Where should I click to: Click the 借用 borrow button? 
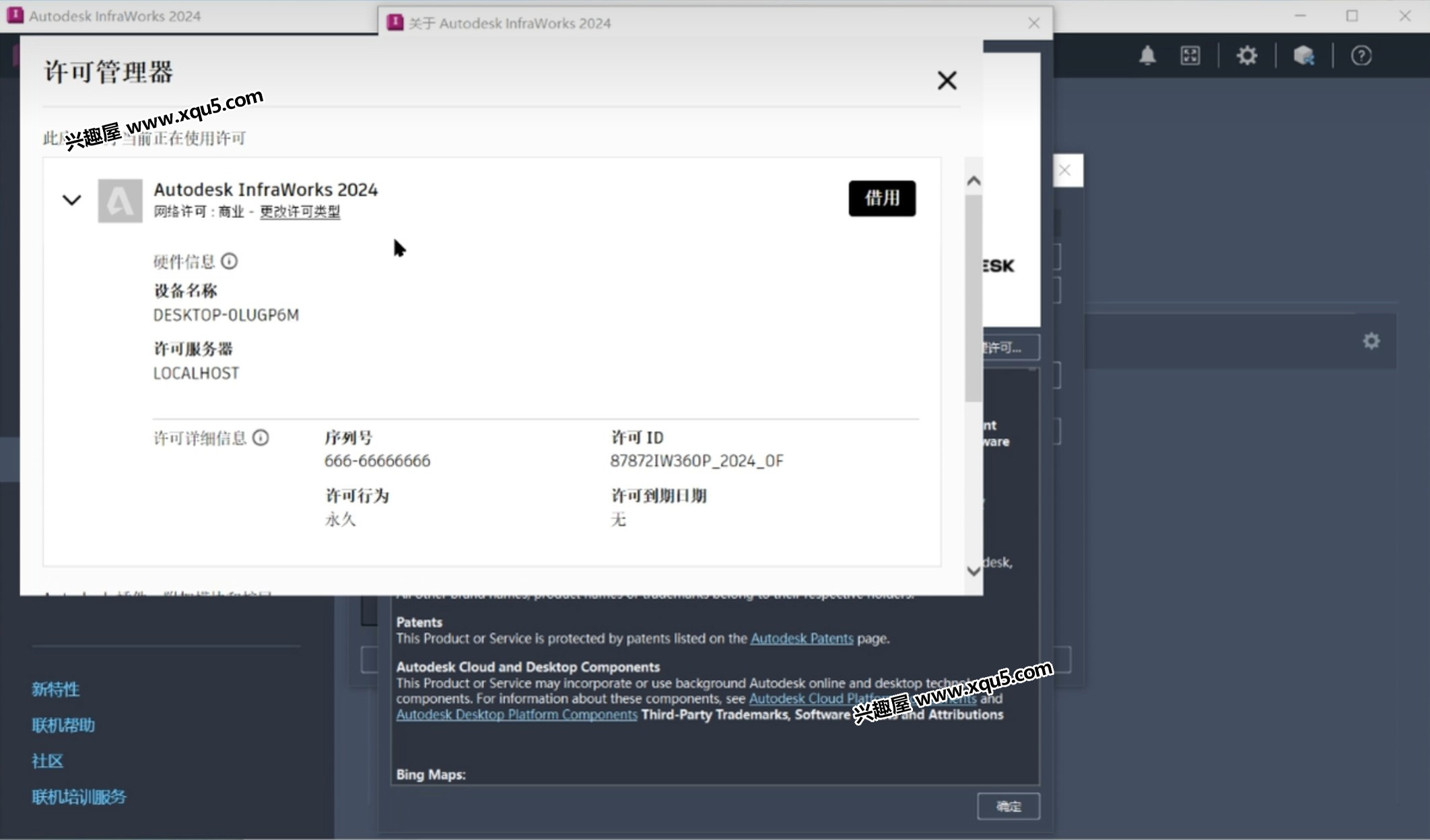882,198
